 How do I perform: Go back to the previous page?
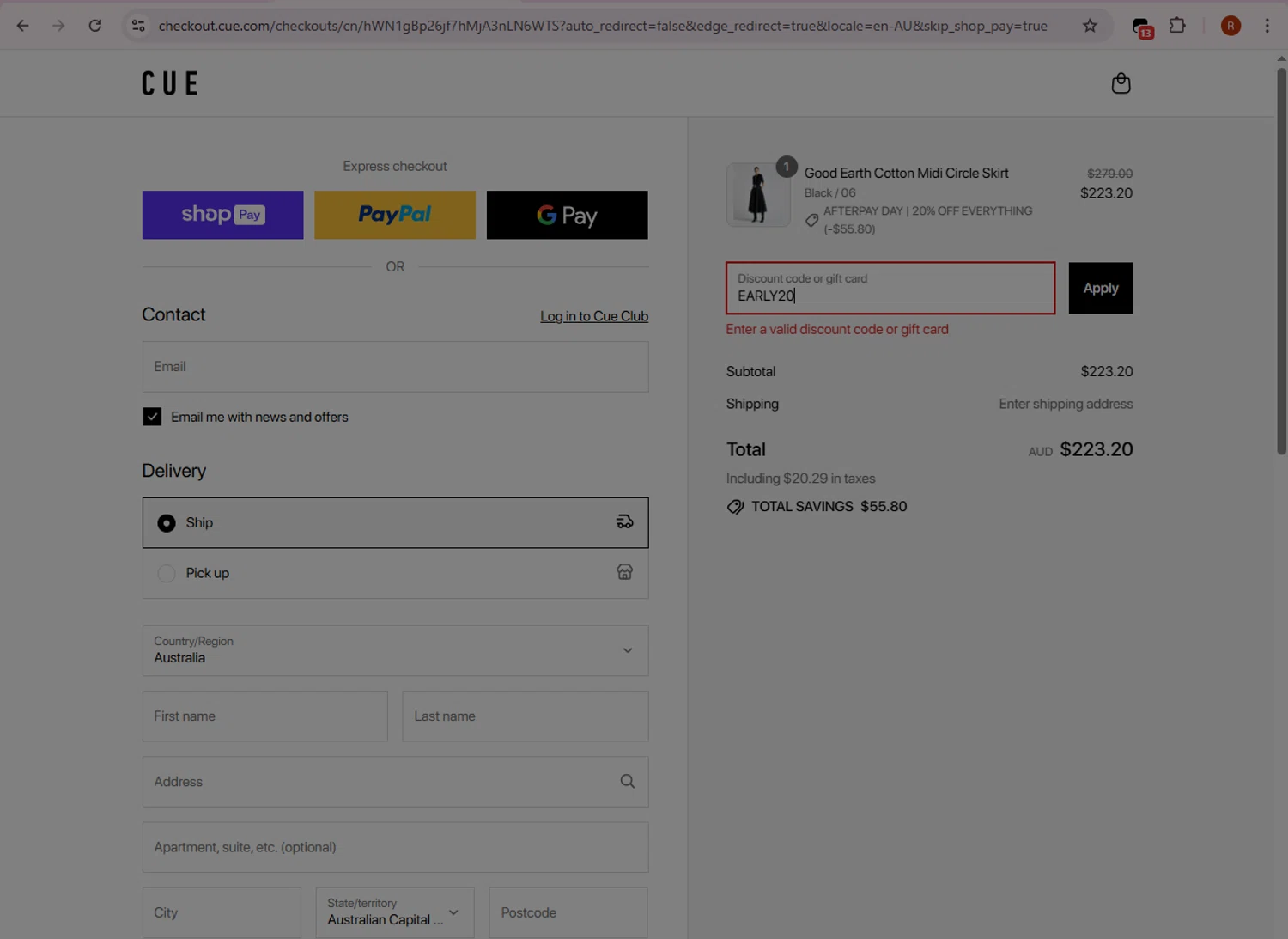pyautogui.click(x=23, y=26)
